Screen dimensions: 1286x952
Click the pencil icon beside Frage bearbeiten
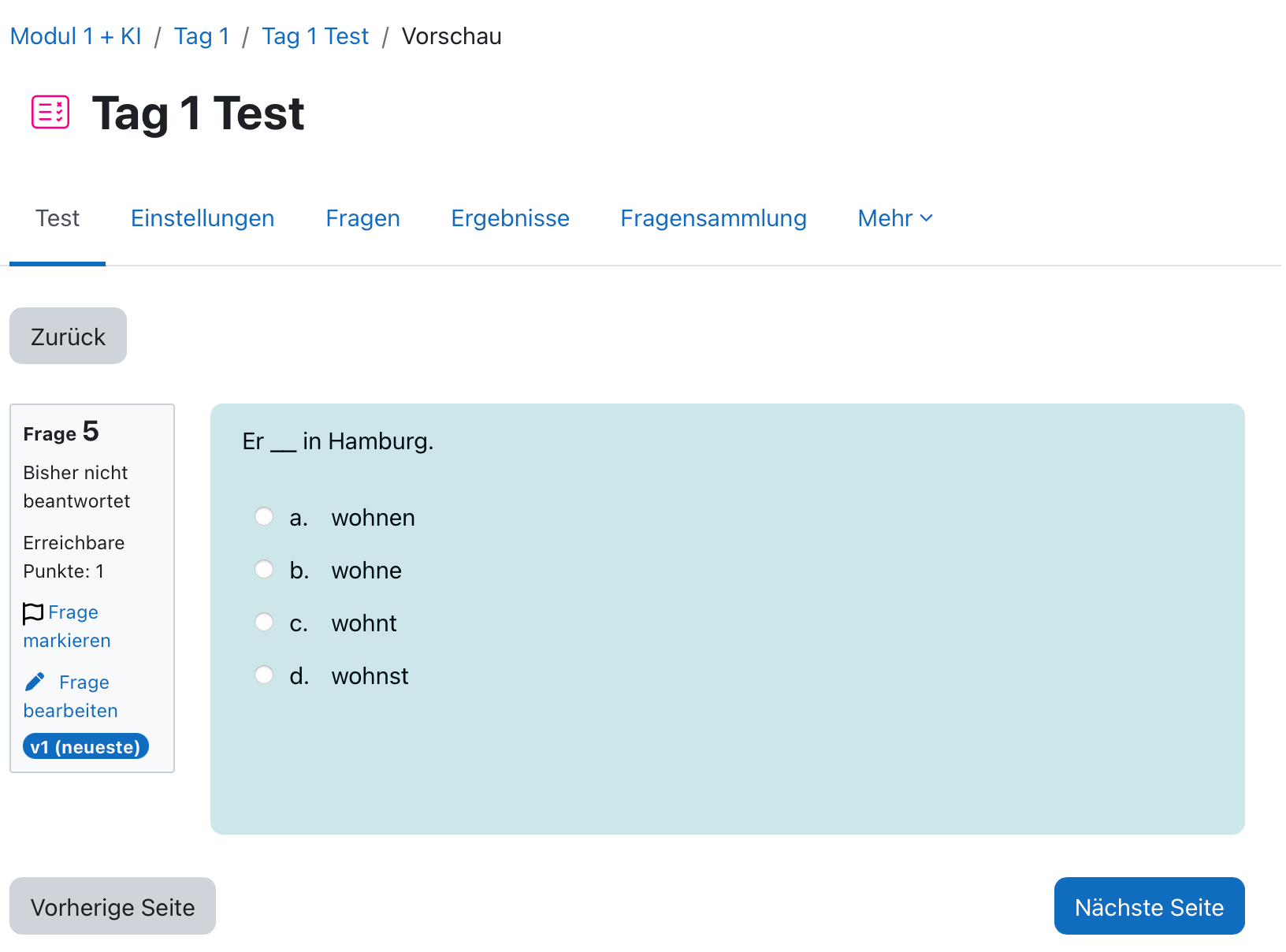click(35, 681)
